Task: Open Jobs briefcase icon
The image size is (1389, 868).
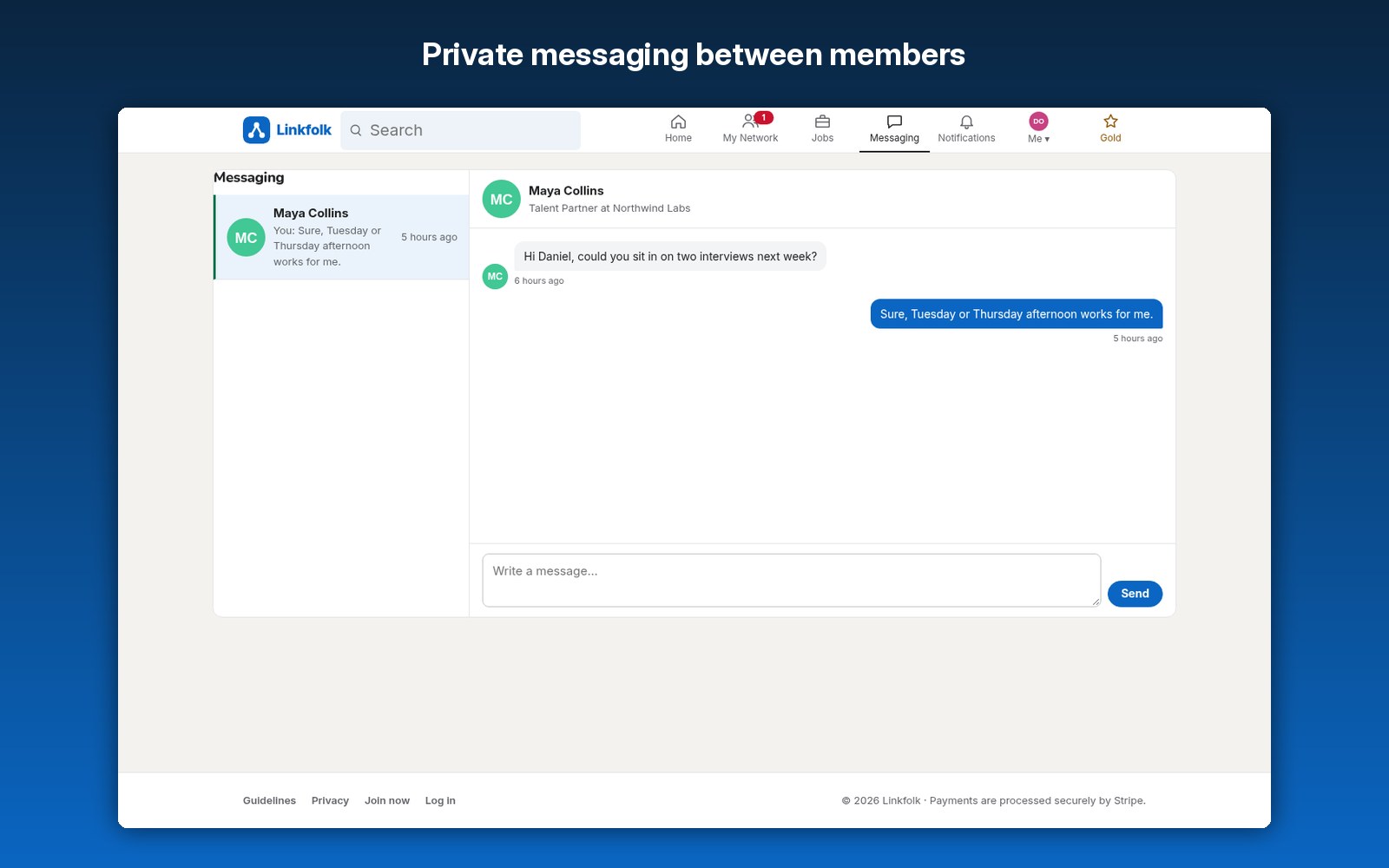Action: 822,122
